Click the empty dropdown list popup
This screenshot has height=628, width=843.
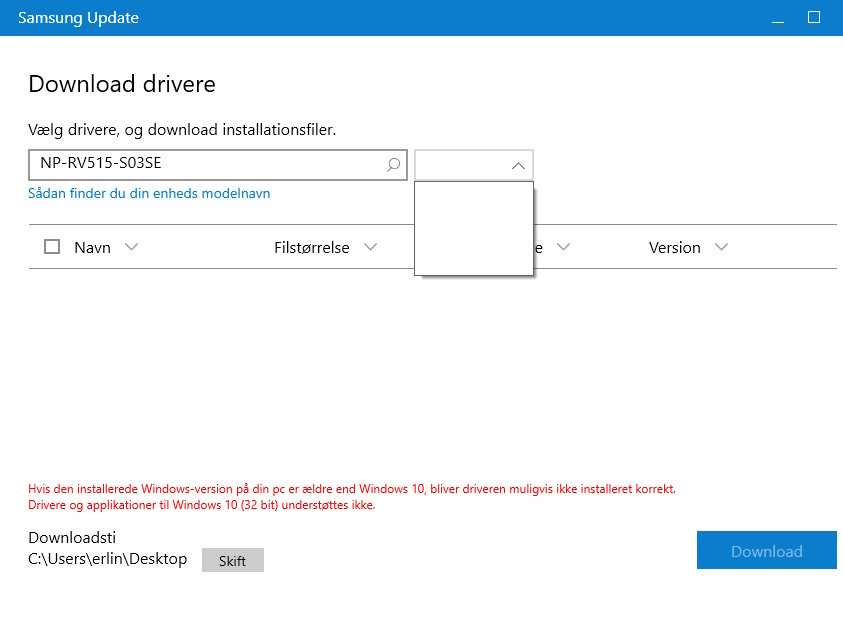(x=474, y=229)
